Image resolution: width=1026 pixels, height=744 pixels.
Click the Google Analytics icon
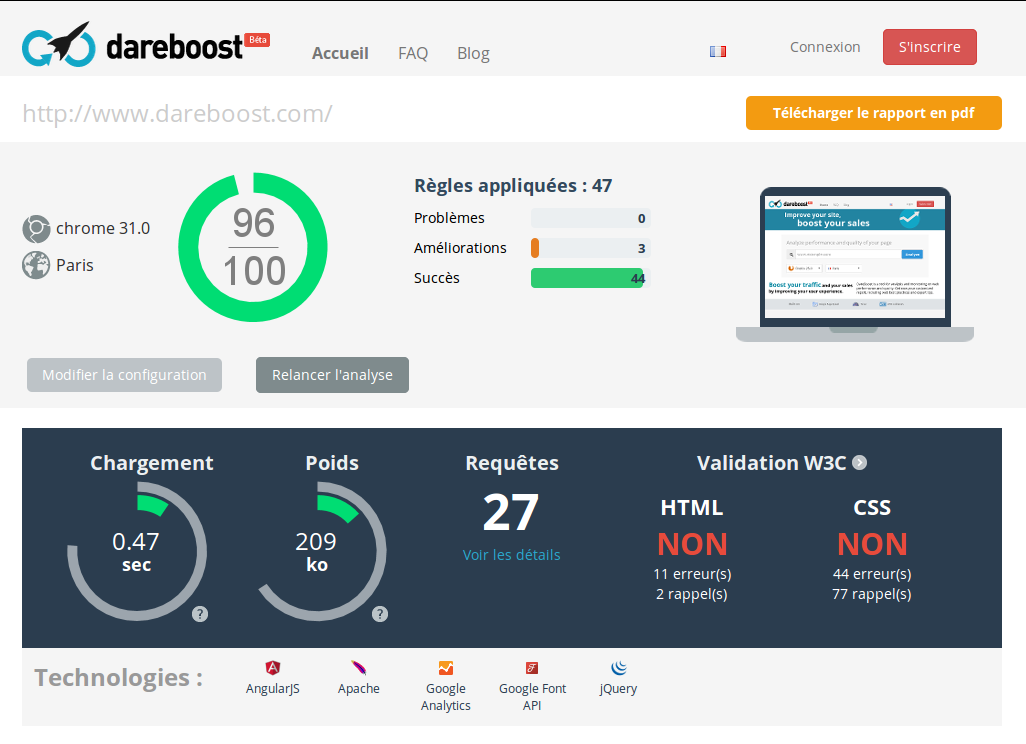tap(446, 668)
